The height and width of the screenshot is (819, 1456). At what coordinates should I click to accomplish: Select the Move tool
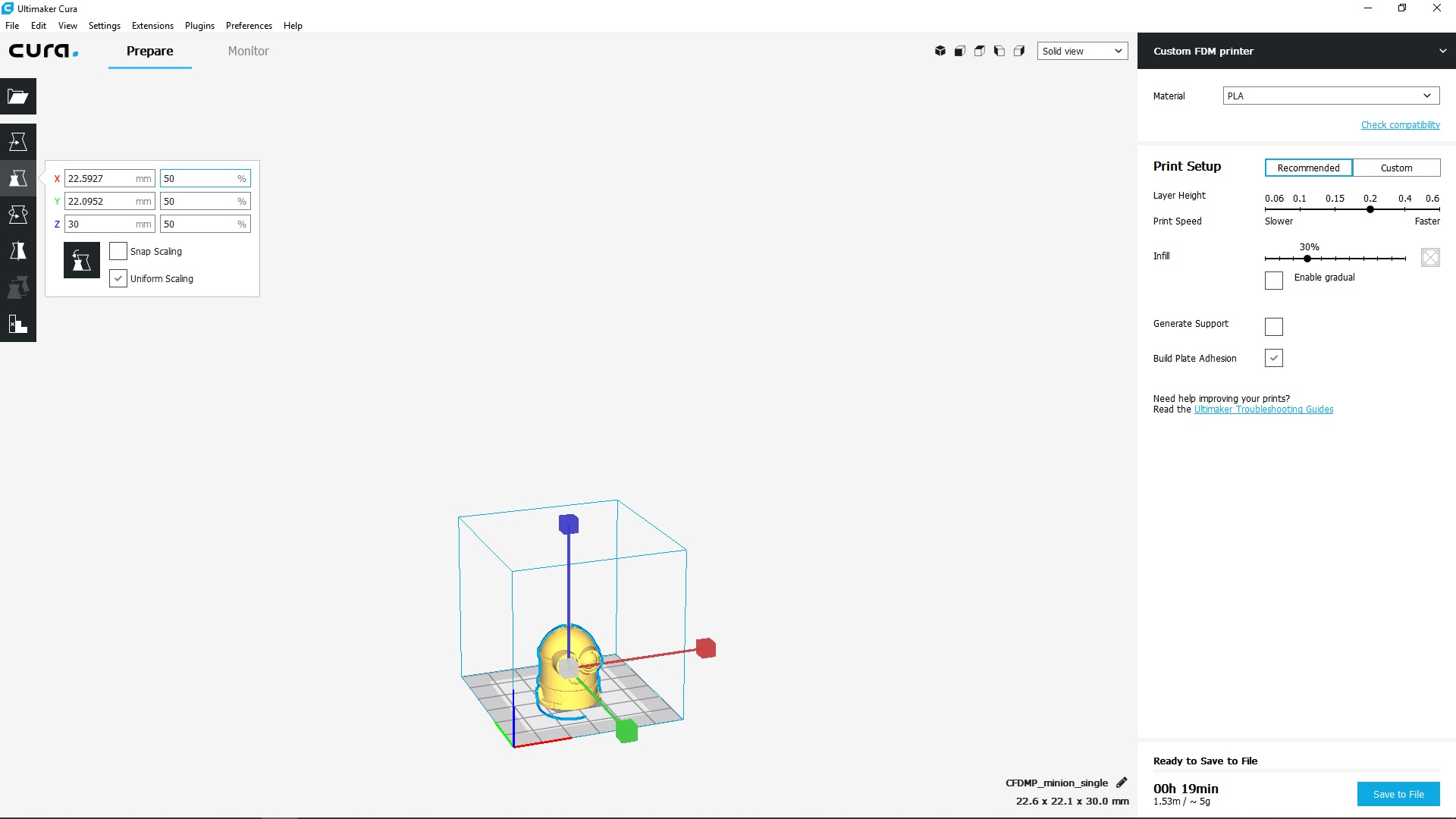tap(17, 141)
